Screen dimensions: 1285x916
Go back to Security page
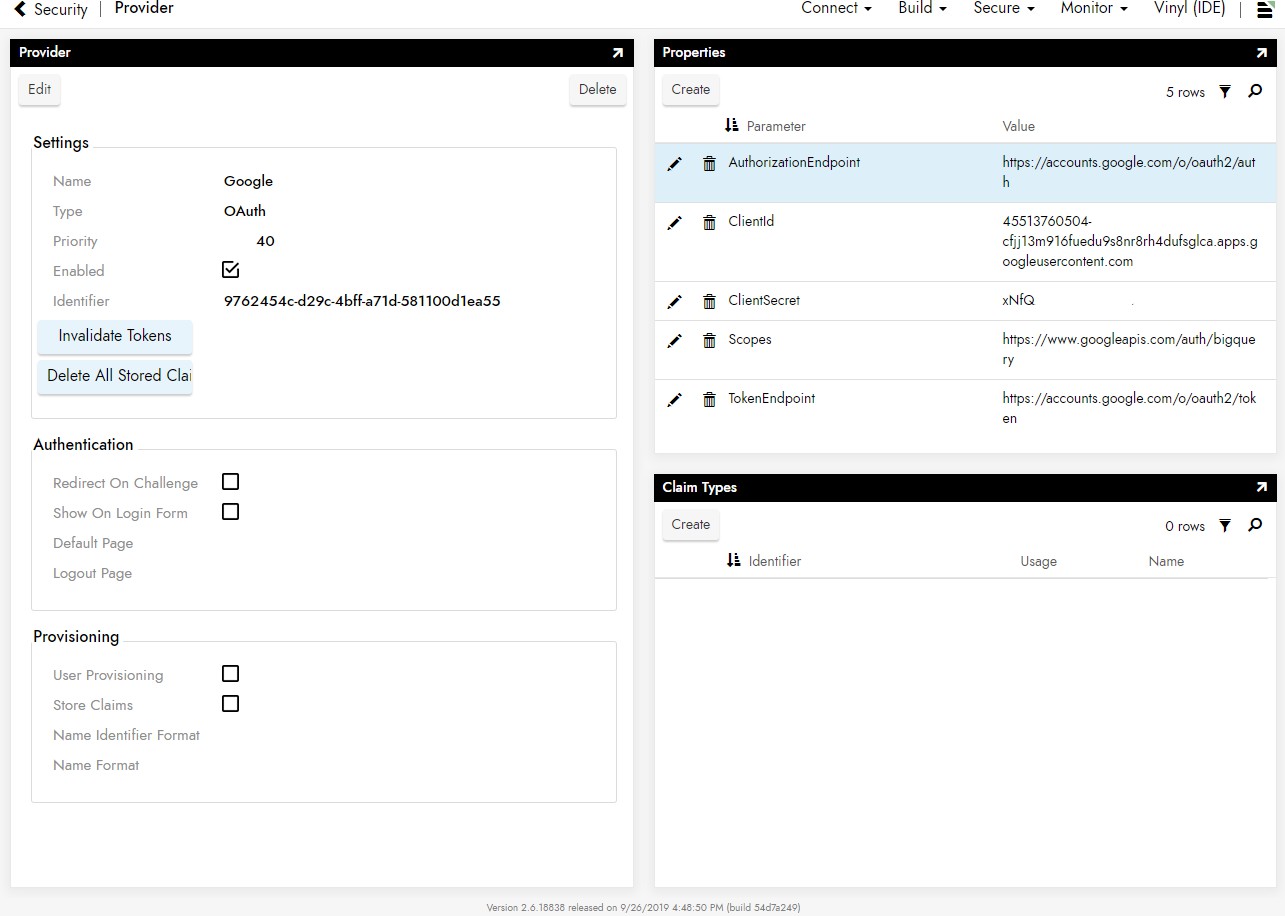click(51, 10)
